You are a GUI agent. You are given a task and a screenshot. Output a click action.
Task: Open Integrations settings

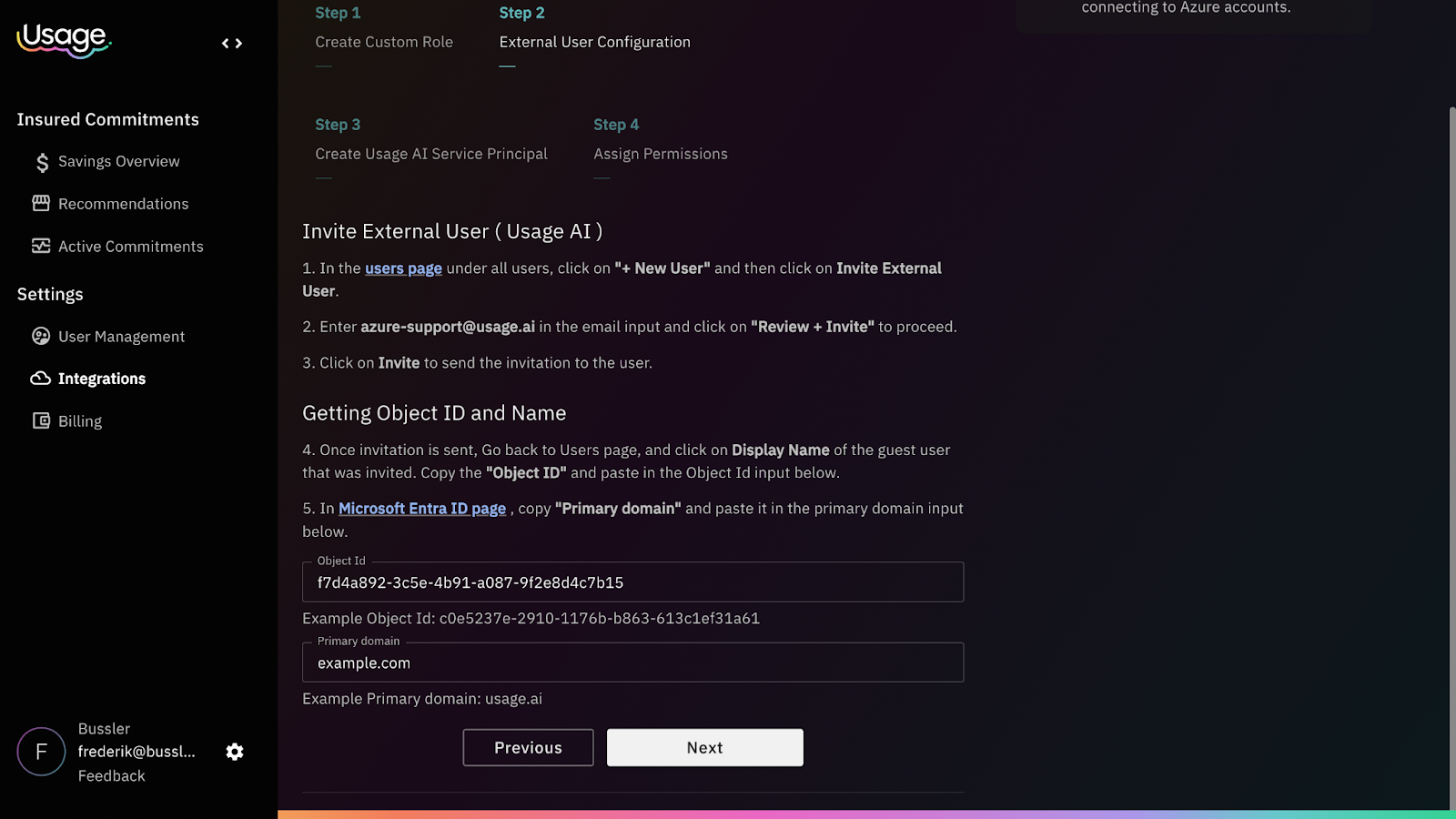pyautogui.click(x=102, y=379)
